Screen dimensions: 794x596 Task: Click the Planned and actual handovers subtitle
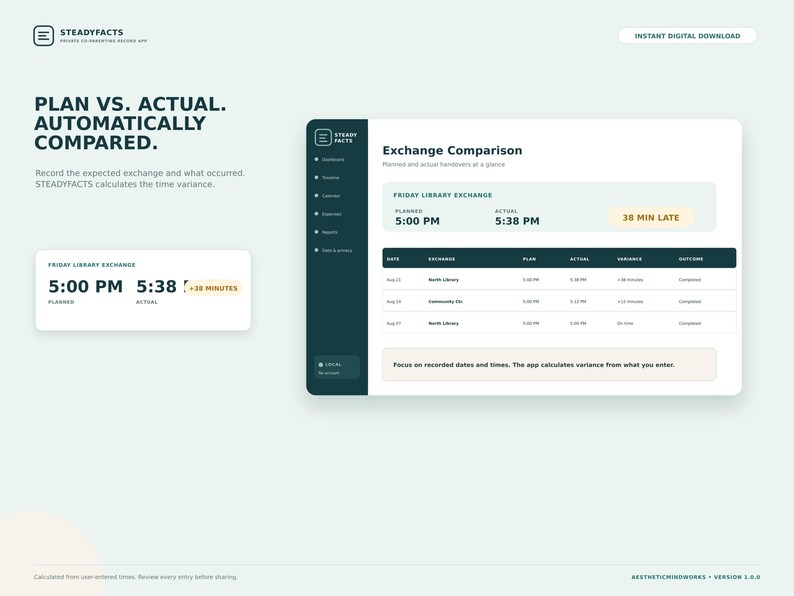pyautogui.click(x=444, y=165)
